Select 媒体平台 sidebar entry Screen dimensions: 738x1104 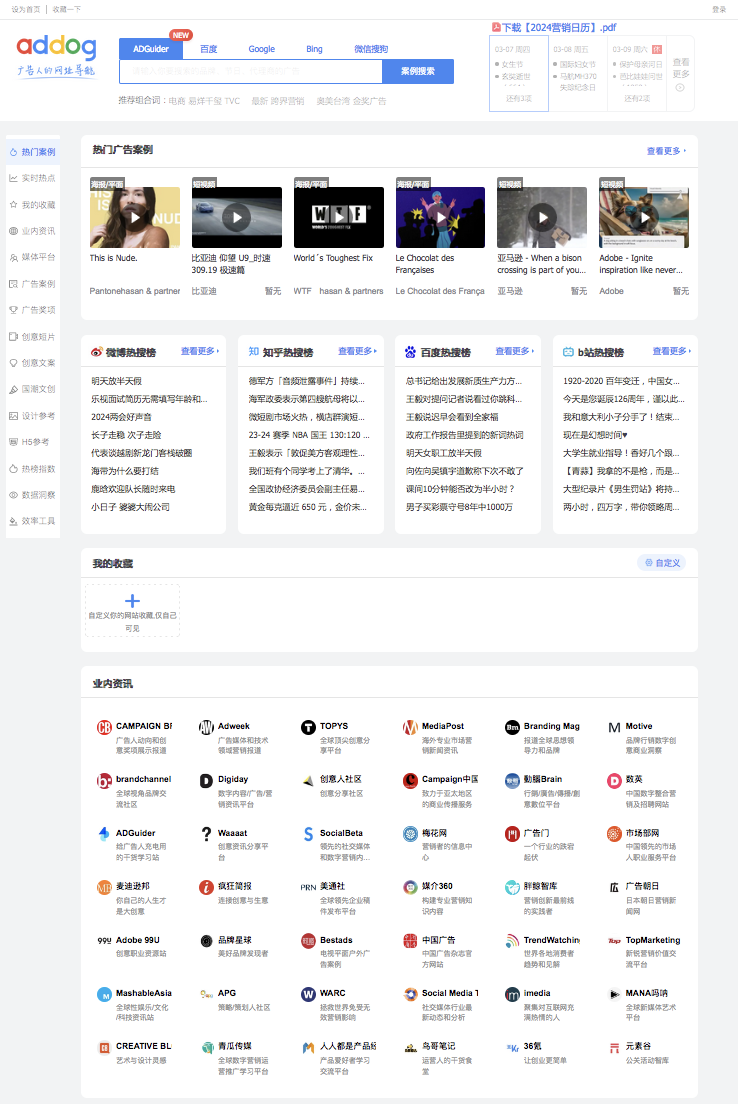tap(32, 258)
